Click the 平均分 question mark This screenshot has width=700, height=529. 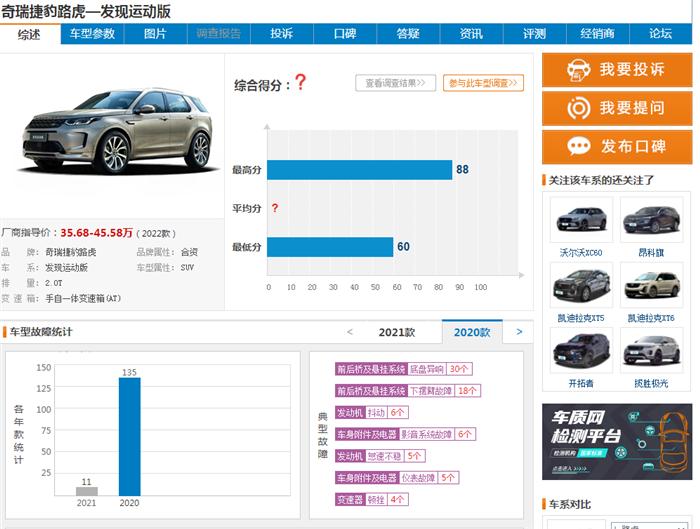[x=275, y=208]
